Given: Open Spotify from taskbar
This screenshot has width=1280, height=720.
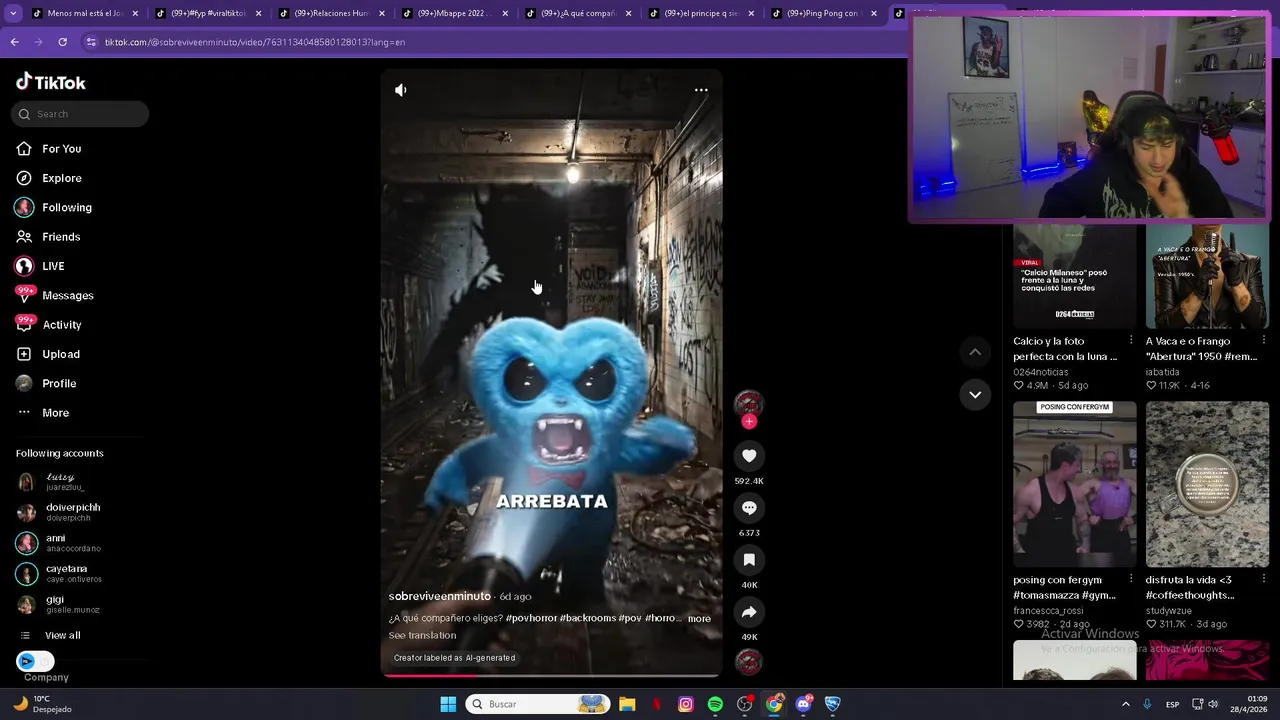Looking at the screenshot, I should (715, 704).
